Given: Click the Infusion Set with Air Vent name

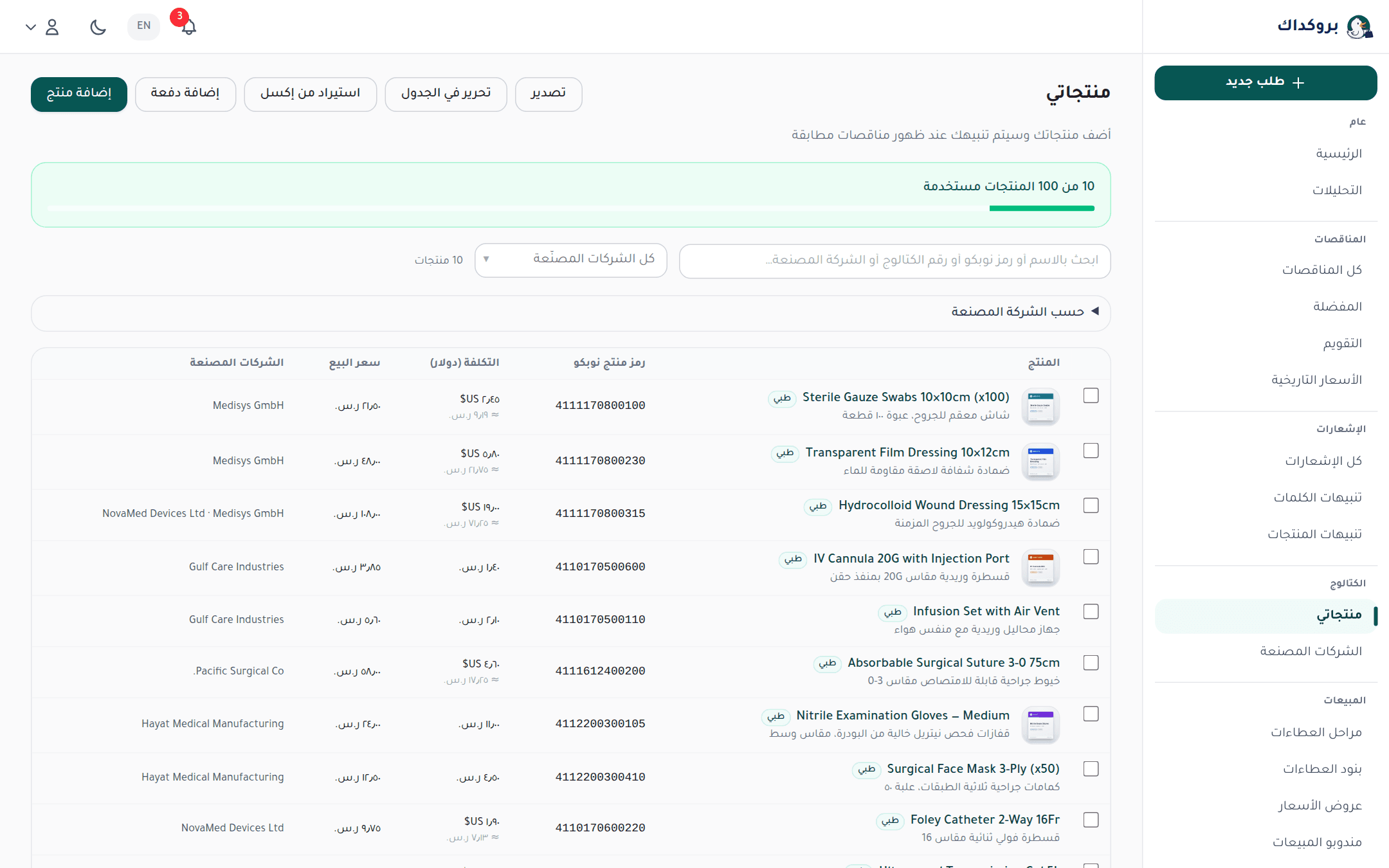Looking at the screenshot, I should coord(986,611).
